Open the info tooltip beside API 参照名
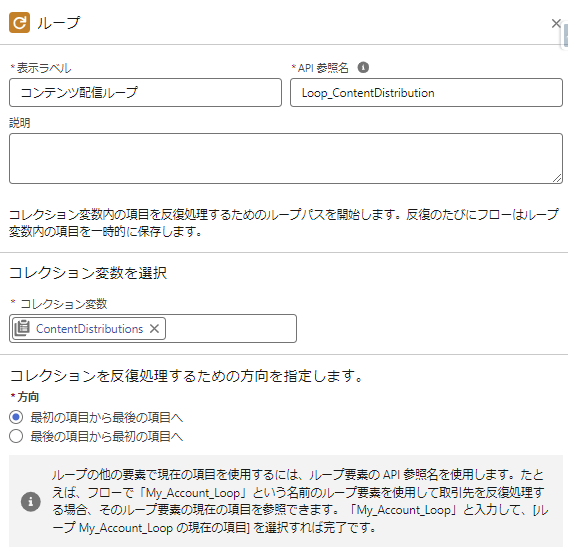The image size is (568, 560). (x=363, y=67)
